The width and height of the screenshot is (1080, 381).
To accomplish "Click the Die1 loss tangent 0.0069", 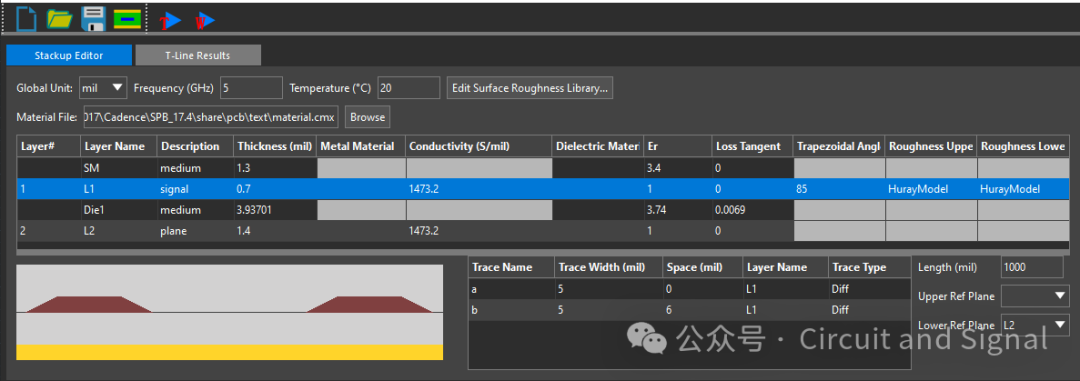I will 752,209.
